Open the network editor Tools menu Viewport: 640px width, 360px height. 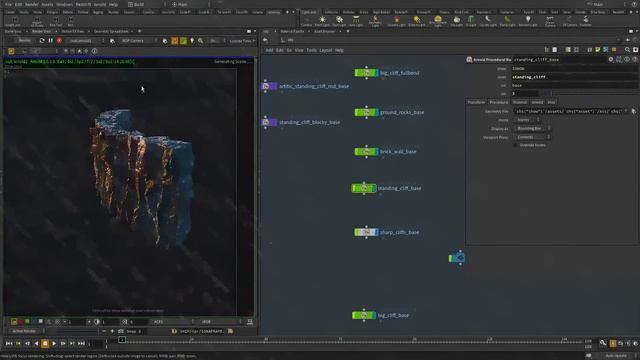pos(311,50)
